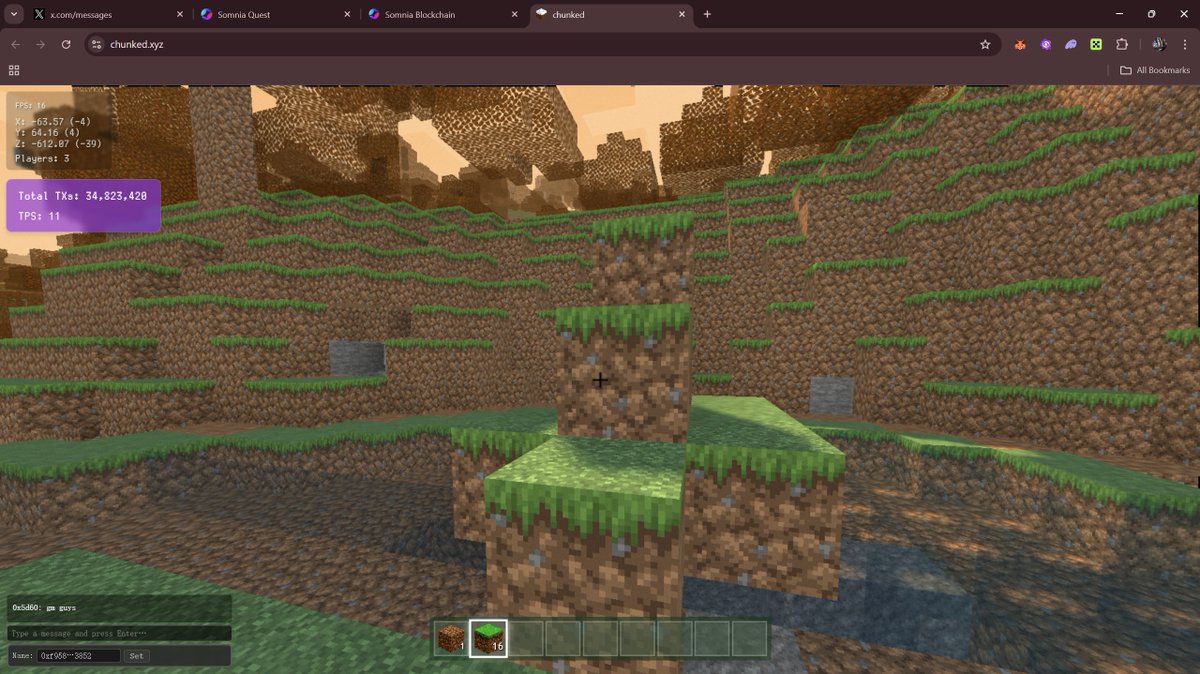This screenshot has height=674, width=1200.
Task: Switch to the x.com/messages tab
Action: pos(108,15)
